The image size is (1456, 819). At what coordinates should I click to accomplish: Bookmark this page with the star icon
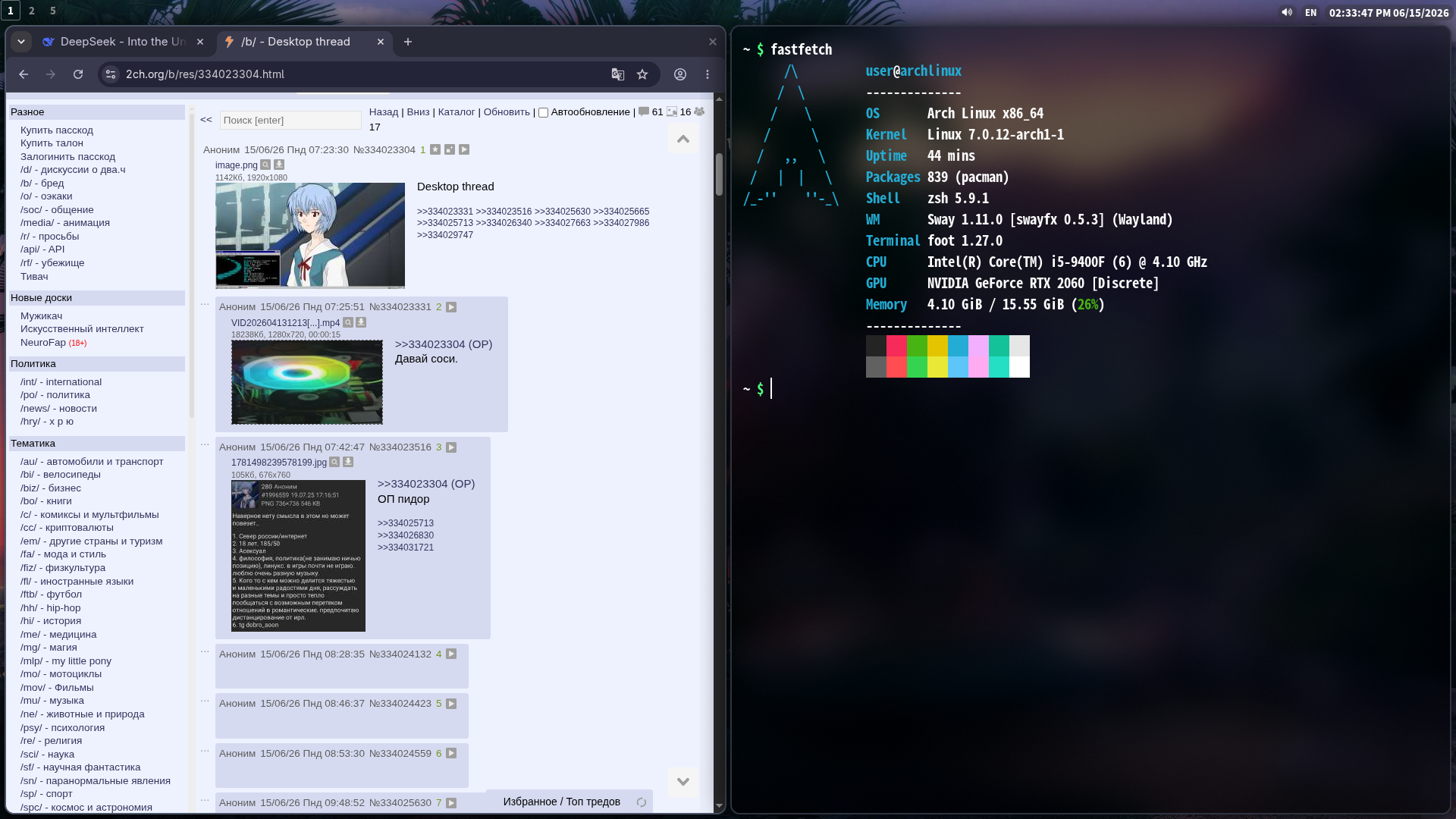tap(642, 74)
